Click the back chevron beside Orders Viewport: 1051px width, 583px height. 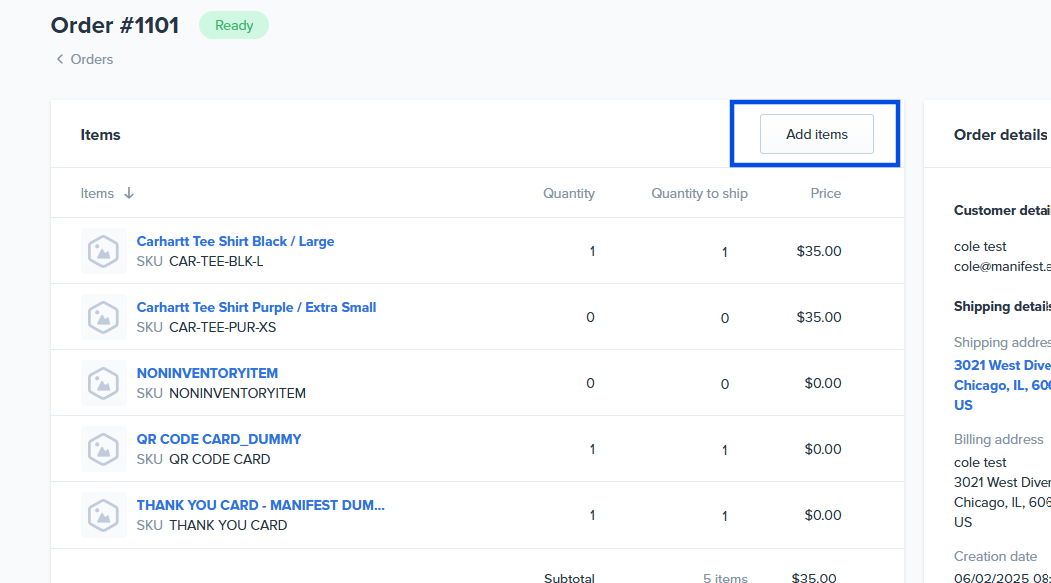60,60
